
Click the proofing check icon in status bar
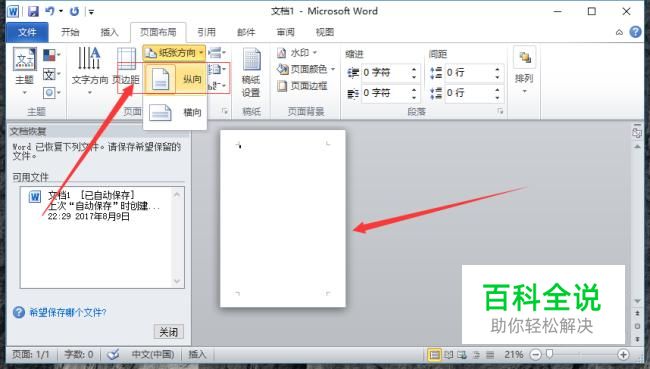(113, 354)
